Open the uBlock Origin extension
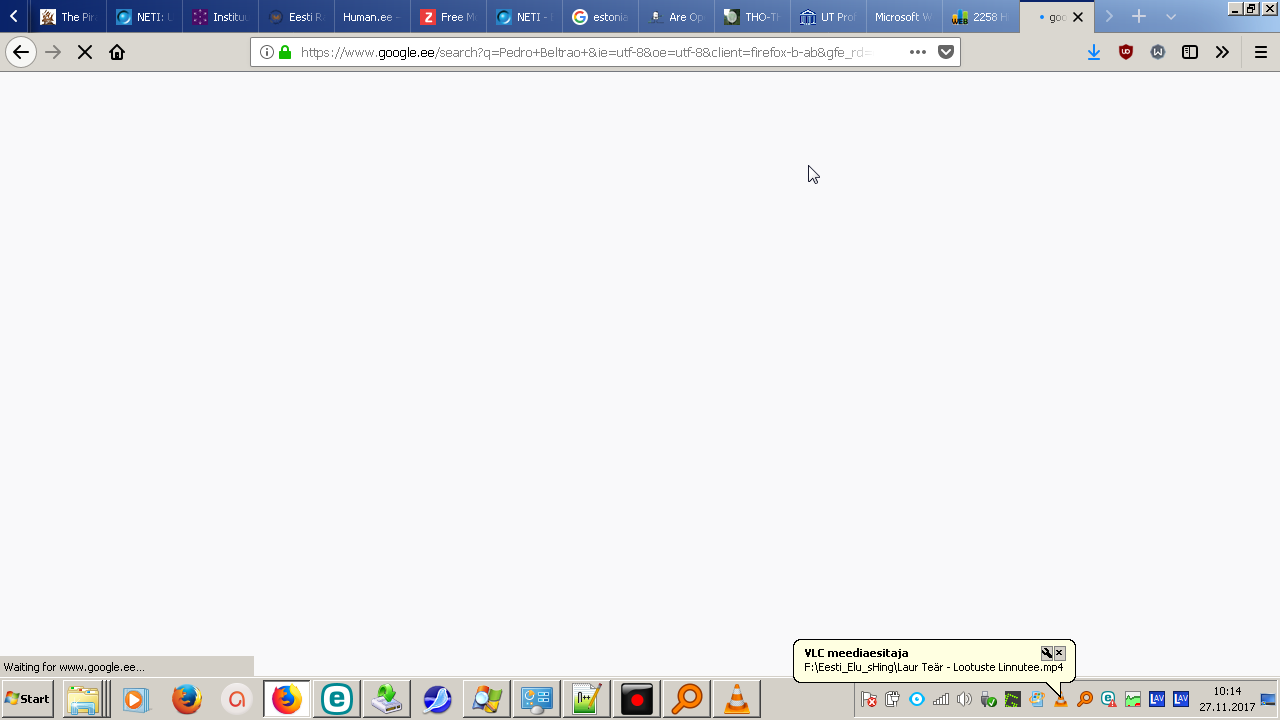The width and height of the screenshot is (1280, 720). pyautogui.click(x=1126, y=53)
